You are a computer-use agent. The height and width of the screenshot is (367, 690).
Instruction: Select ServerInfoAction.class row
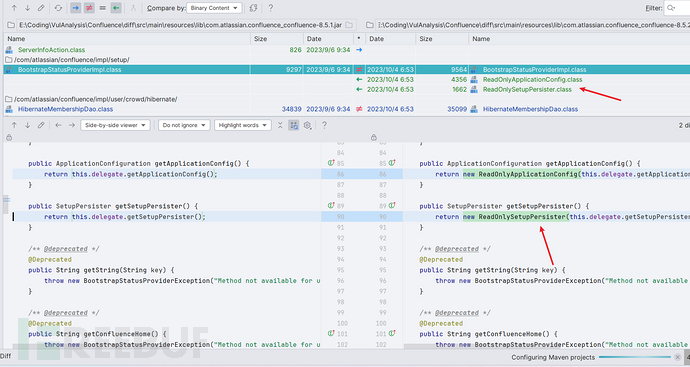[x=51, y=50]
